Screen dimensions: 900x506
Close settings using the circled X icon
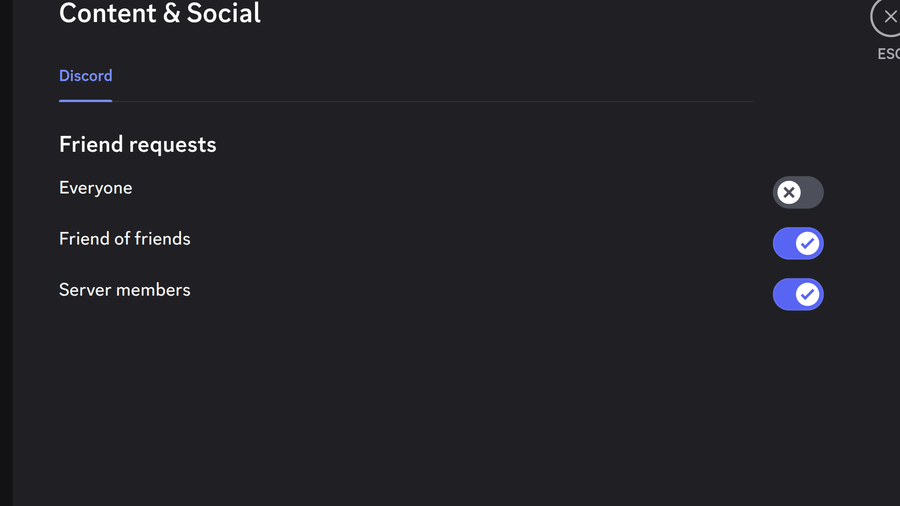click(x=887, y=17)
